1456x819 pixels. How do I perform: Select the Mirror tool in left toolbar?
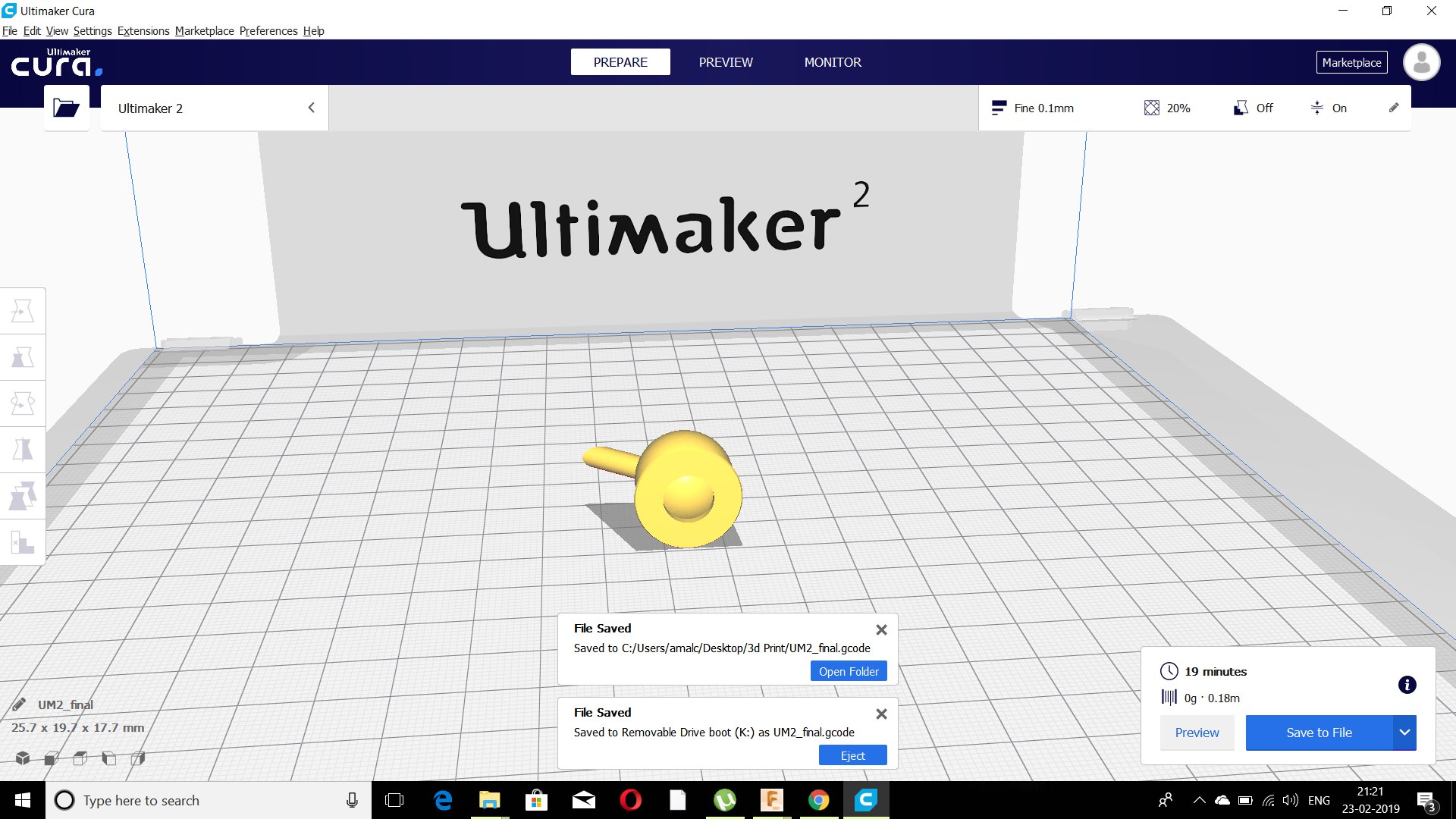point(23,450)
